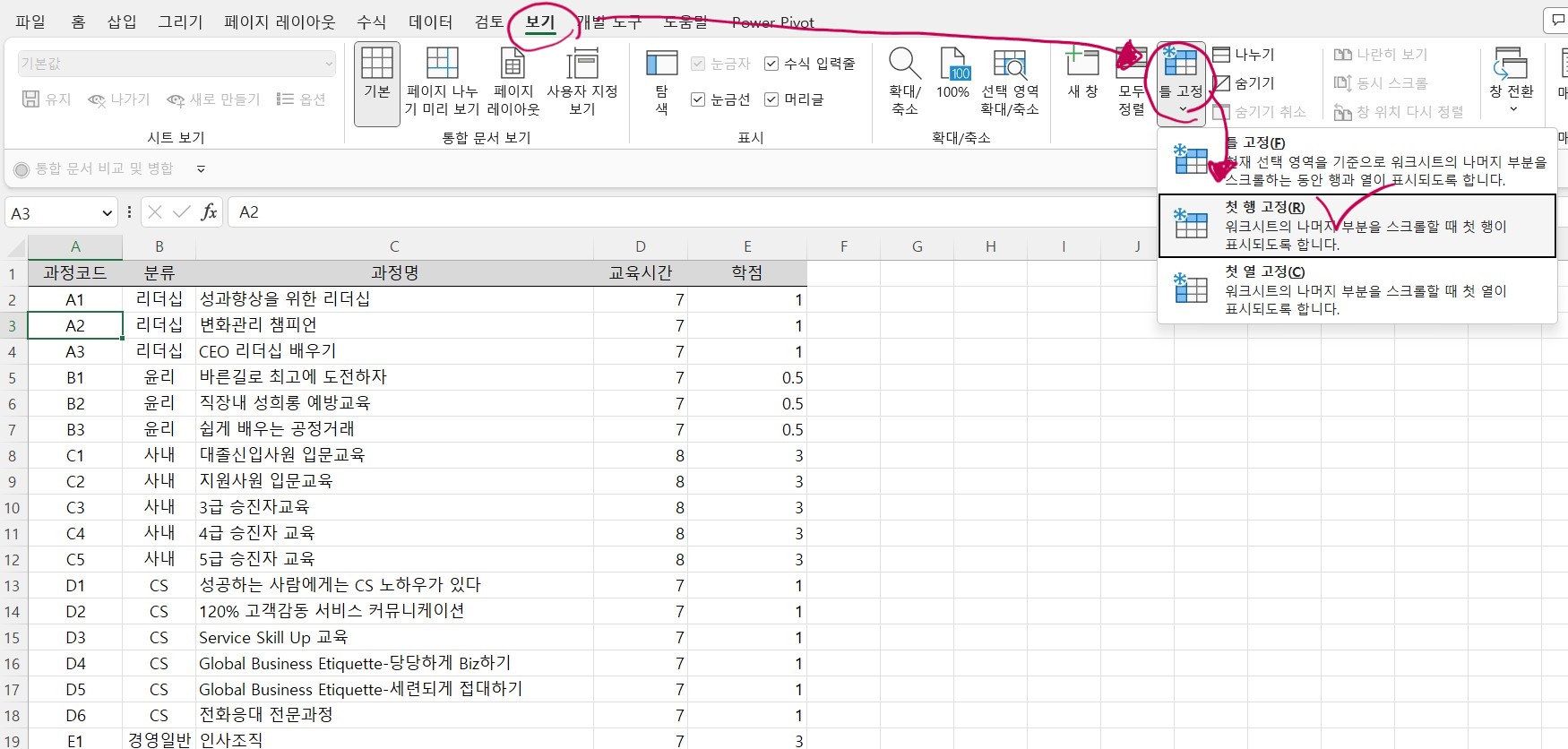This screenshot has height=749, width=1568.
Task: Choose 첫 행 고정(R) freeze top row
Action: (x=1357, y=226)
